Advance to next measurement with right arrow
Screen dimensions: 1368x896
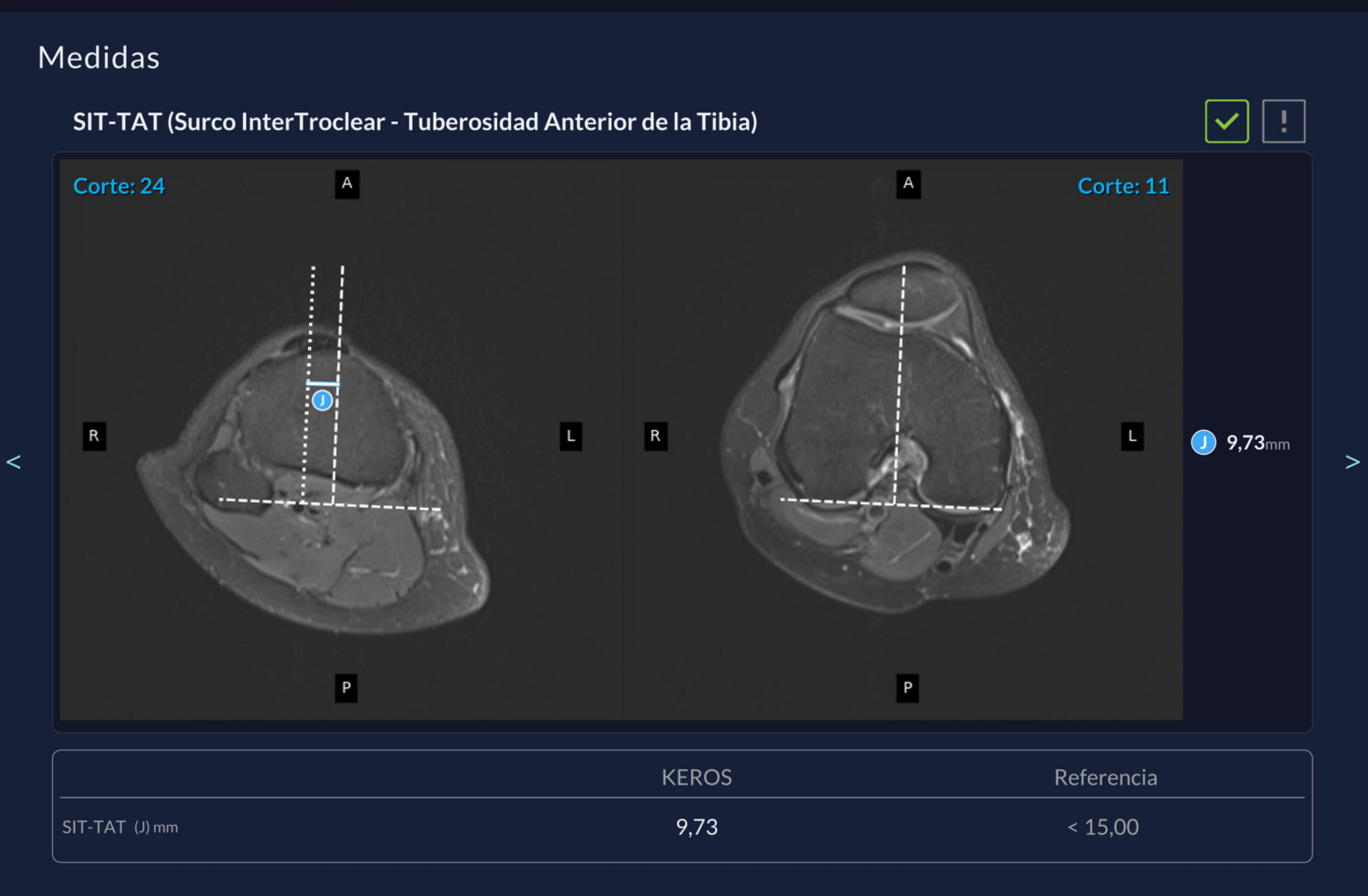[1352, 462]
